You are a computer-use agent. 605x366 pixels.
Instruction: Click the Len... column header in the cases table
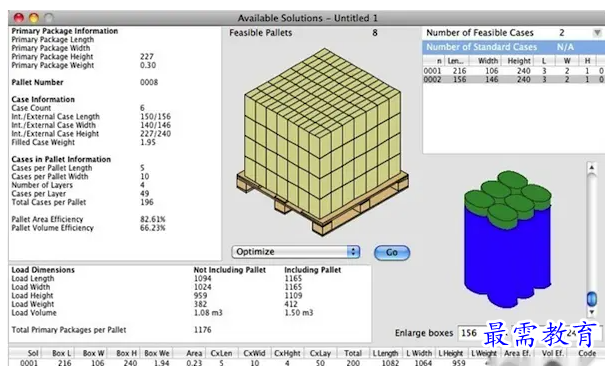(x=456, y=61)
